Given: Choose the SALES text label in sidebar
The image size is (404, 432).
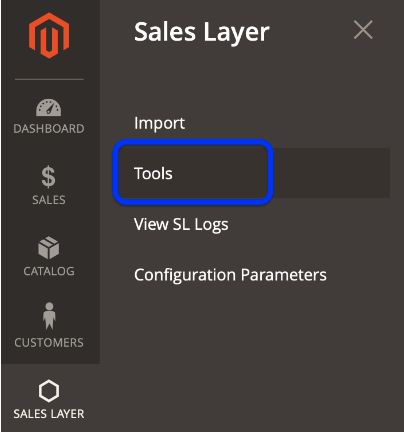Looking at the screenshot, I should [49, 200].
